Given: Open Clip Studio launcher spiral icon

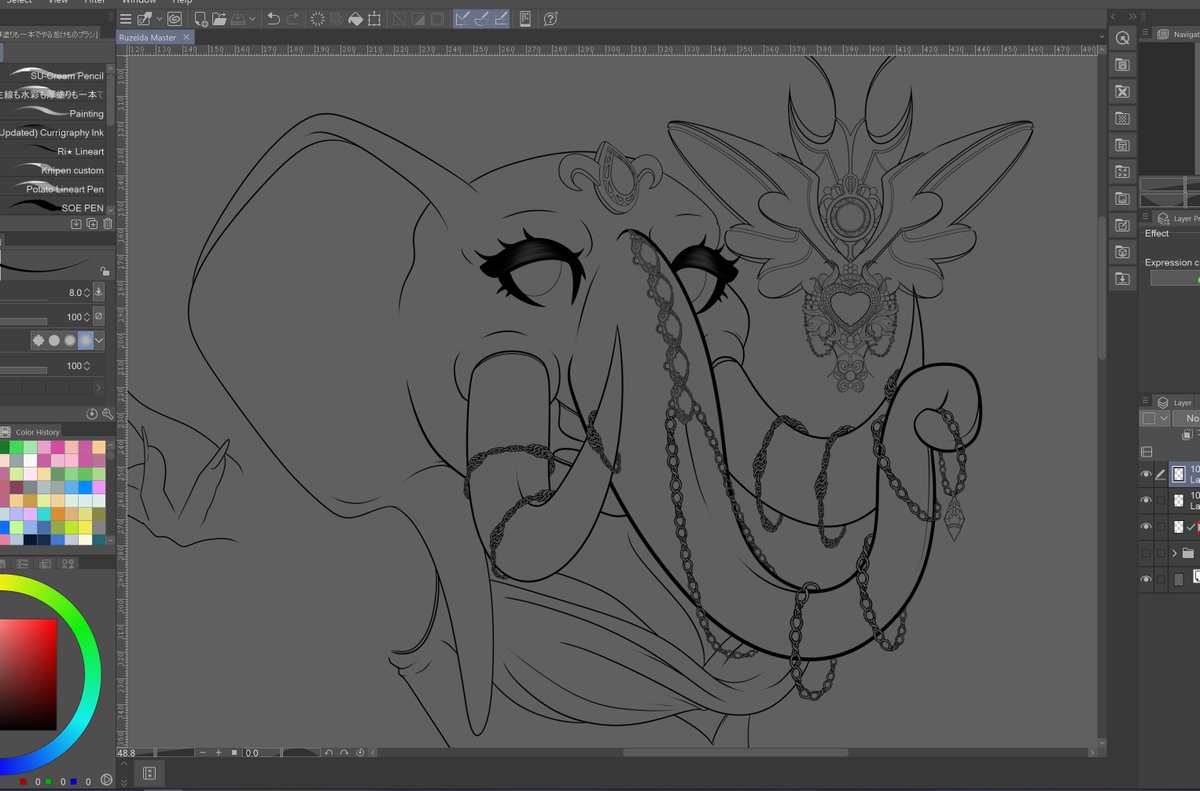Looking at the screenshot, I should coord(175,19).
